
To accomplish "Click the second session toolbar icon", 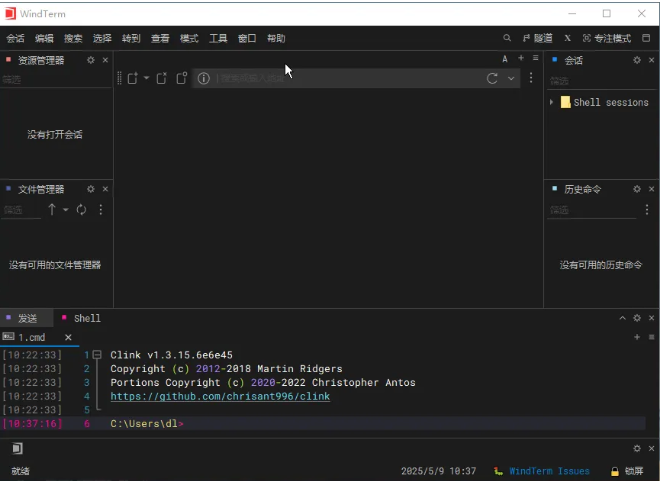I will tap(162, 78).
